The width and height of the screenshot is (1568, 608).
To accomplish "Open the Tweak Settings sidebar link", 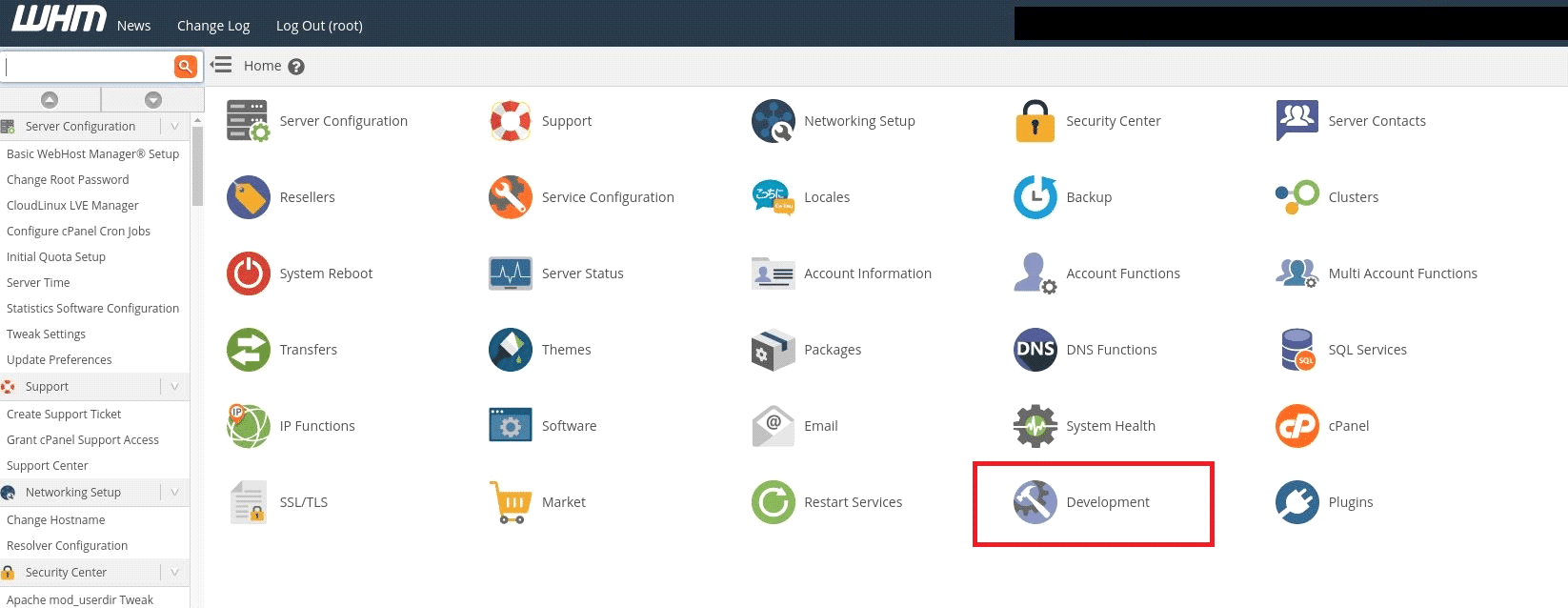I will tap(46, 334).
